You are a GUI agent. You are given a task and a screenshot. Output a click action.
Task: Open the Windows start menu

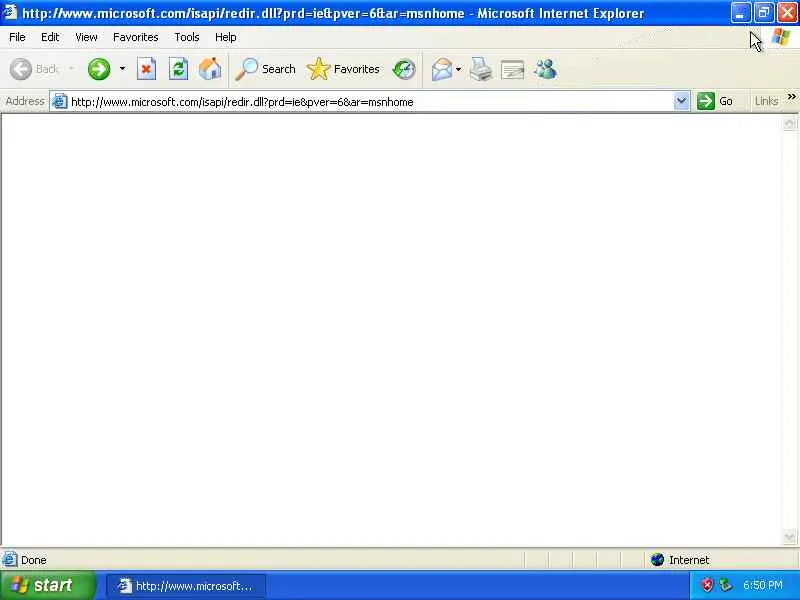[x=47, y=585]
